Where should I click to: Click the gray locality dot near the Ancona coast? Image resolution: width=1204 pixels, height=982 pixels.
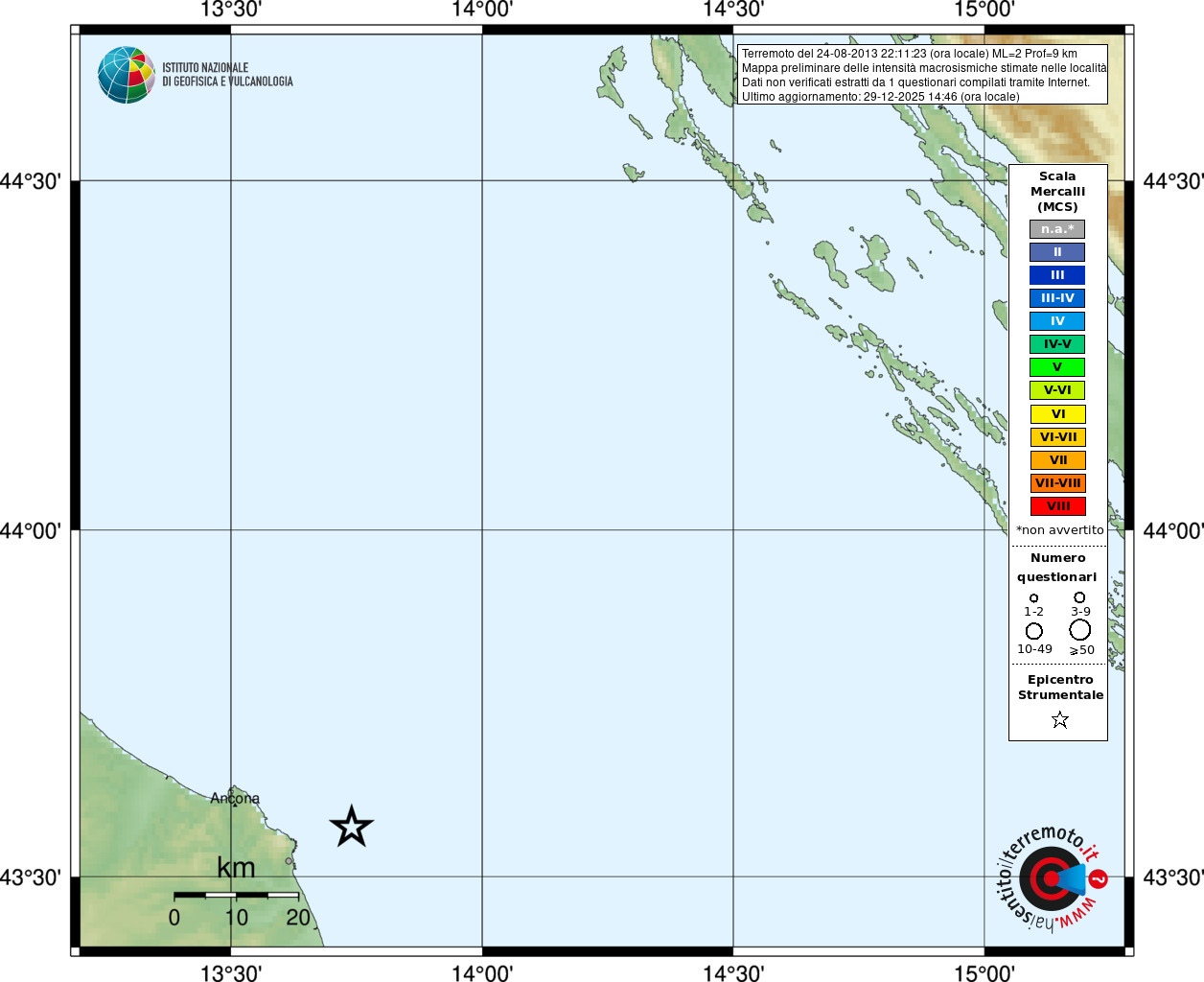289,861
